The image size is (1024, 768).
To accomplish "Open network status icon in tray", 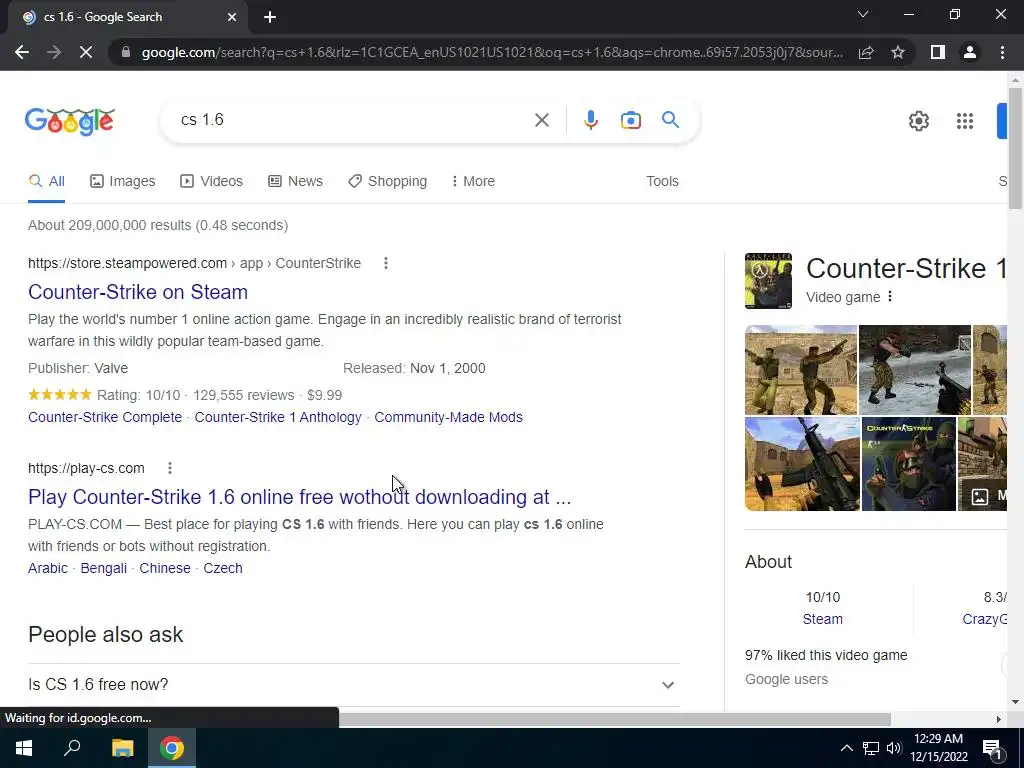I will (x=871, y=748).
